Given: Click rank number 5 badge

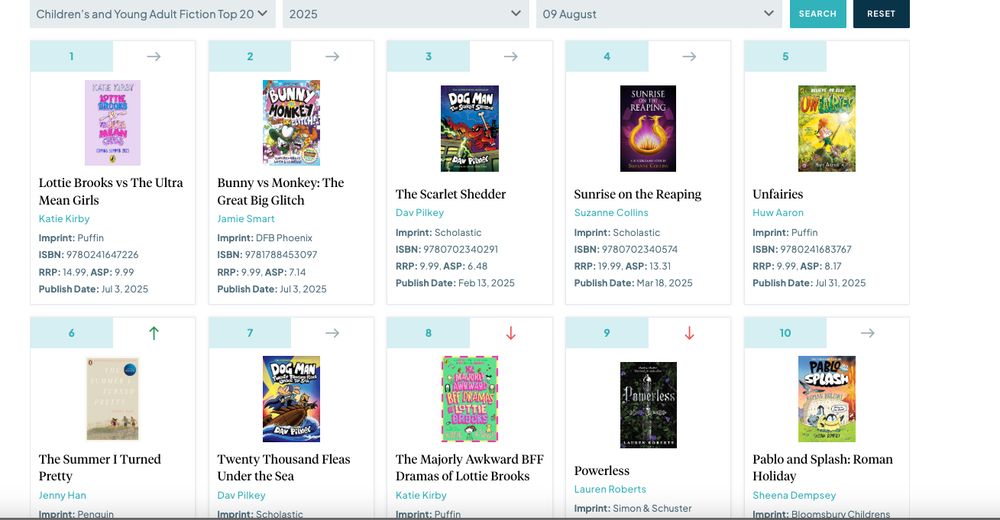Looking at the screenshot, I should [785, 56].
